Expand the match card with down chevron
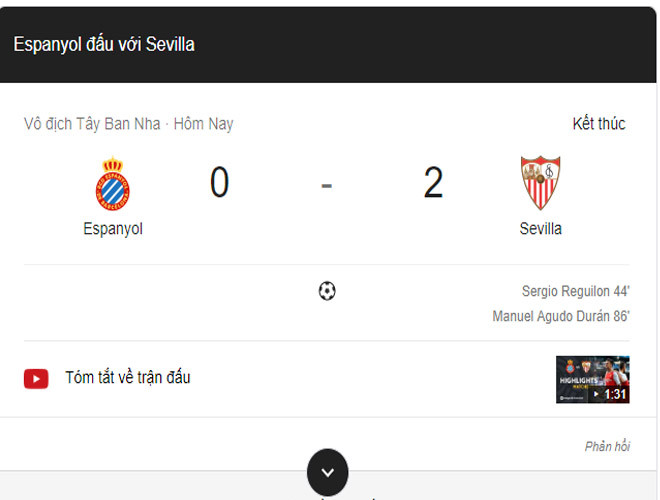This screenshot has width=660, height=500. tap(328, 471)
